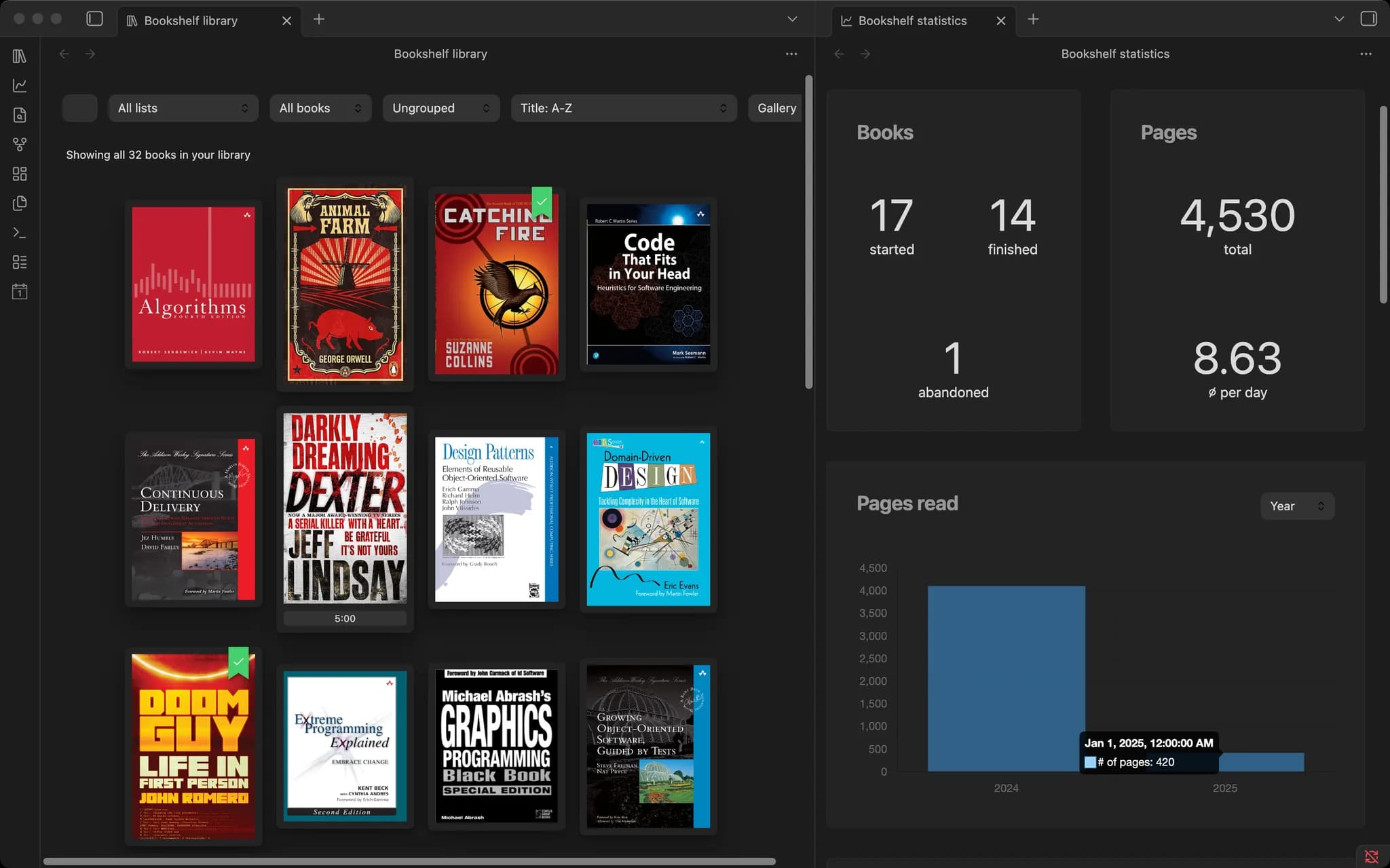Click the 5:00 timer on Darkly Dreaming Dexter
The height and width of the screenshot is (868, 1390).
345,618
